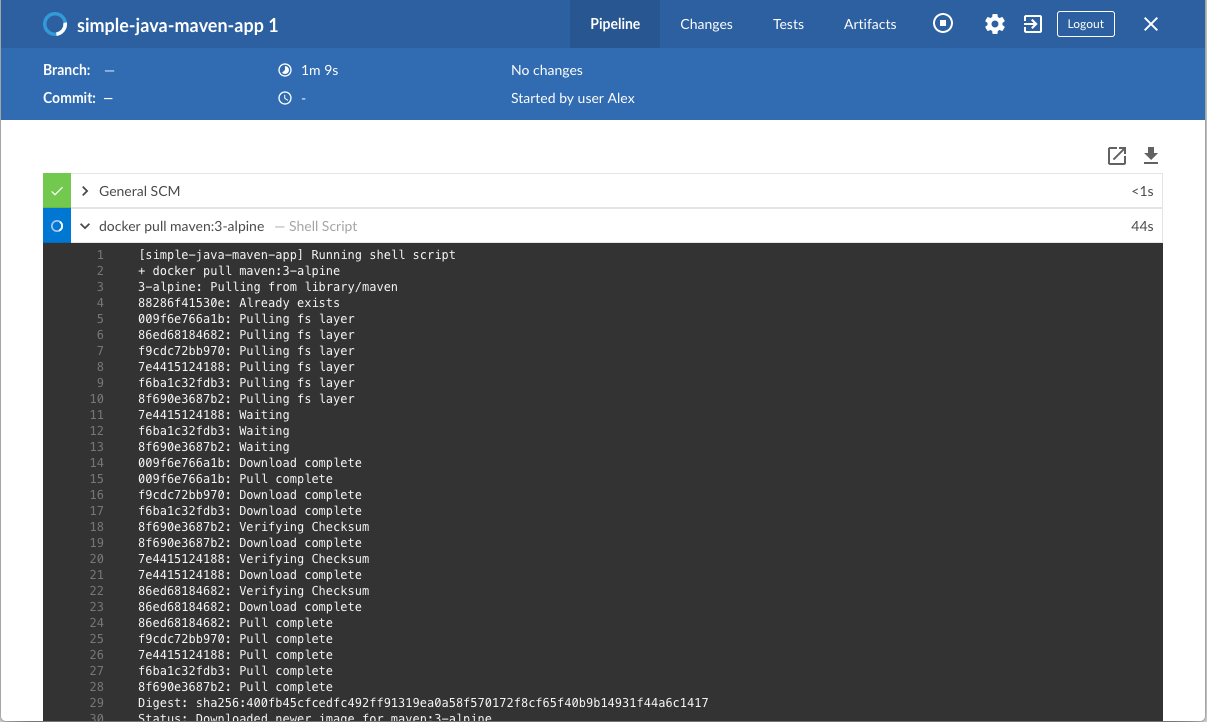Collapse the docker pull maven:3-alpine step
Screen dimensions: 1207x722
[86, 227]
